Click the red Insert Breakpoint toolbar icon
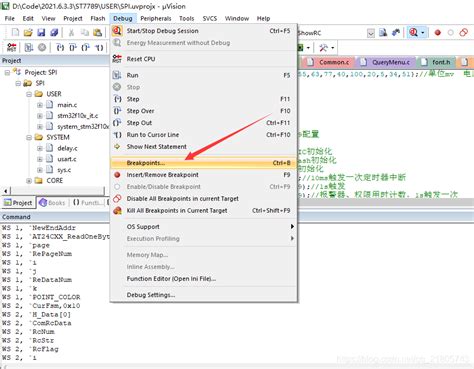Screen dimensions: 474x369 [438, 33]
